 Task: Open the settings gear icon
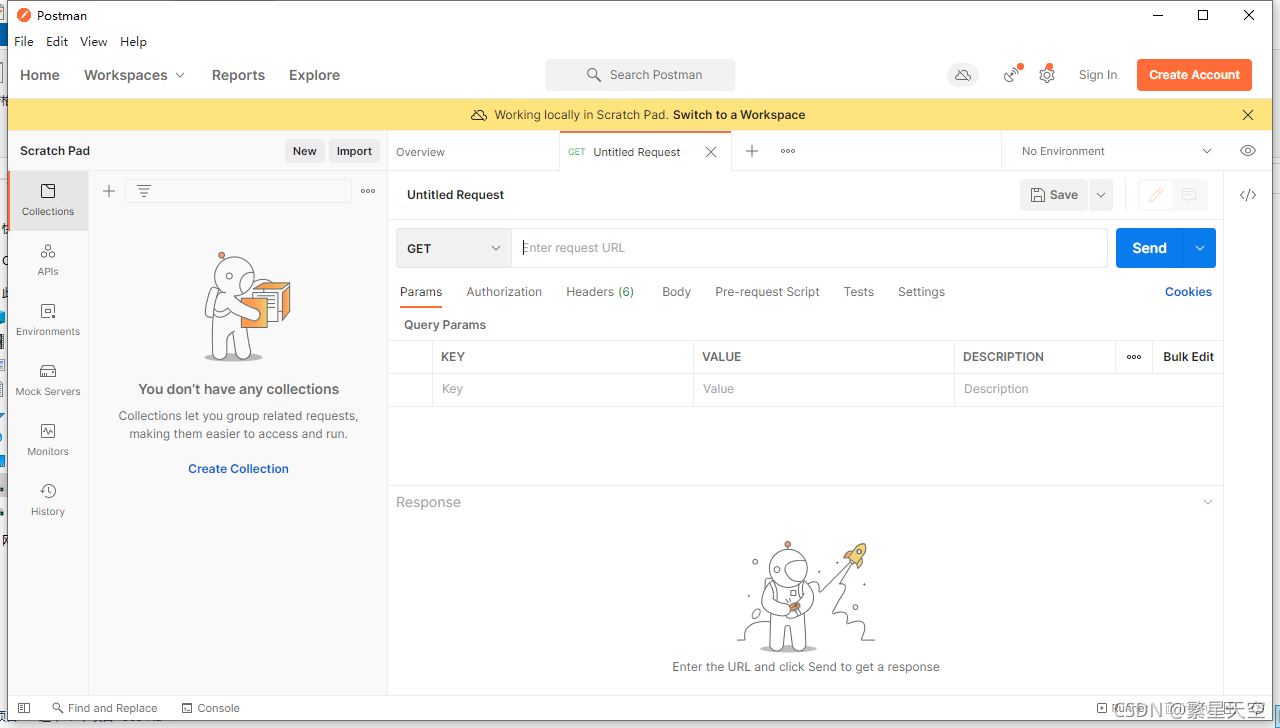pyautogui.click(x=1047, y=75)
